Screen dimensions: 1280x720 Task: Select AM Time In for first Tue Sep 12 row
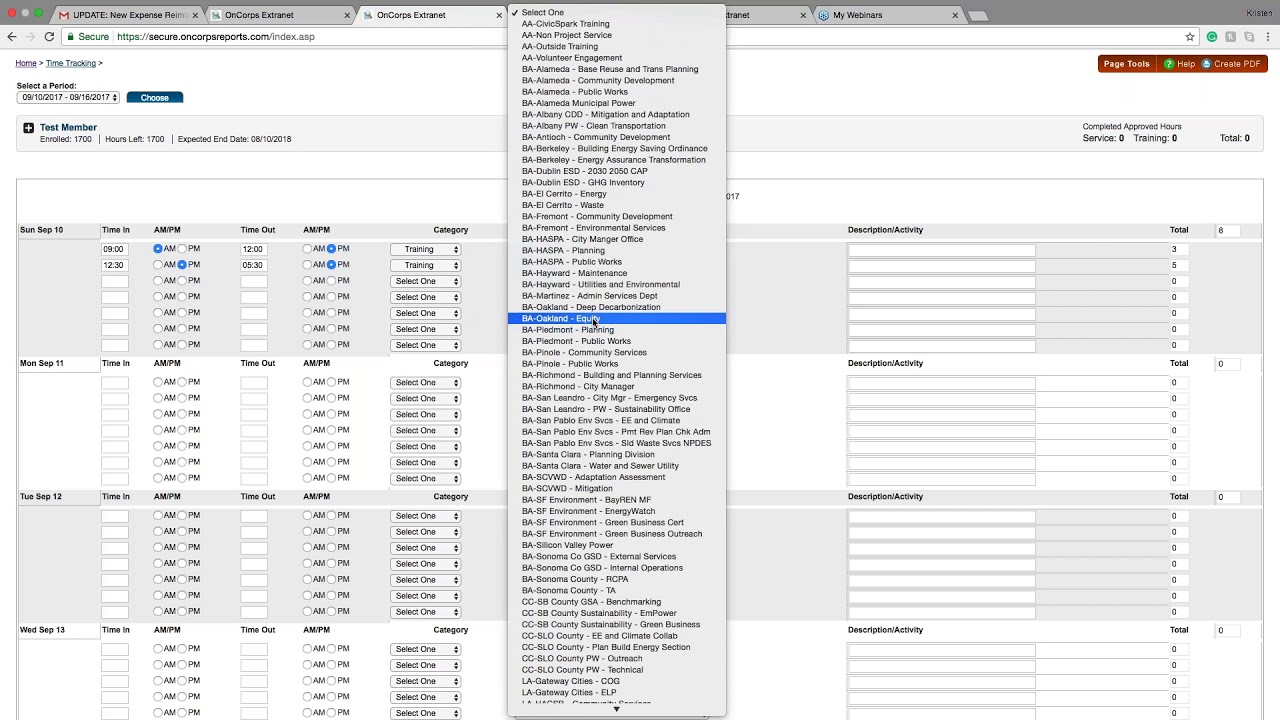click(158, 516)
